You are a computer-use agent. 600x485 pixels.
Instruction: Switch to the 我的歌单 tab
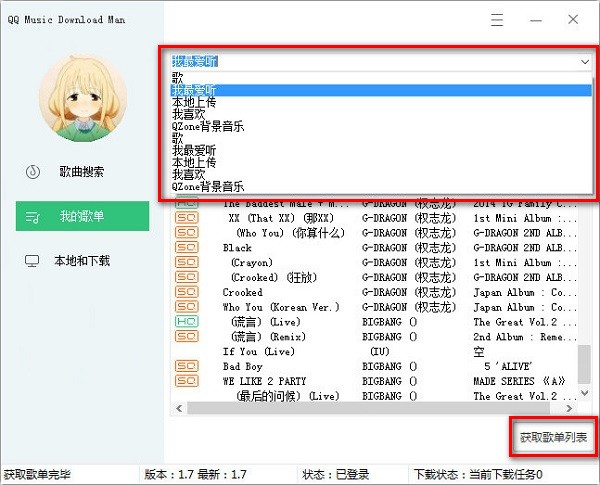pyautogui.click(x=82, y=216)
